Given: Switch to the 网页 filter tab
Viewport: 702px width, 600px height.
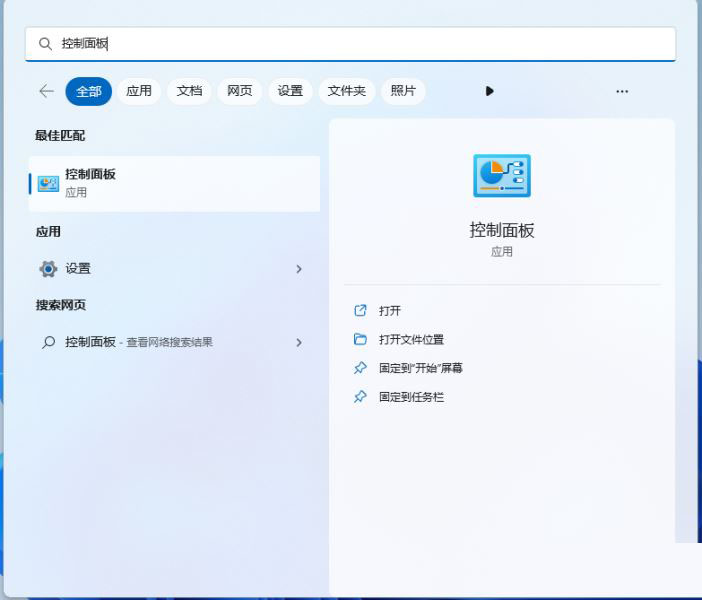Looking at the screenshot, I should [x=240, y=91].
